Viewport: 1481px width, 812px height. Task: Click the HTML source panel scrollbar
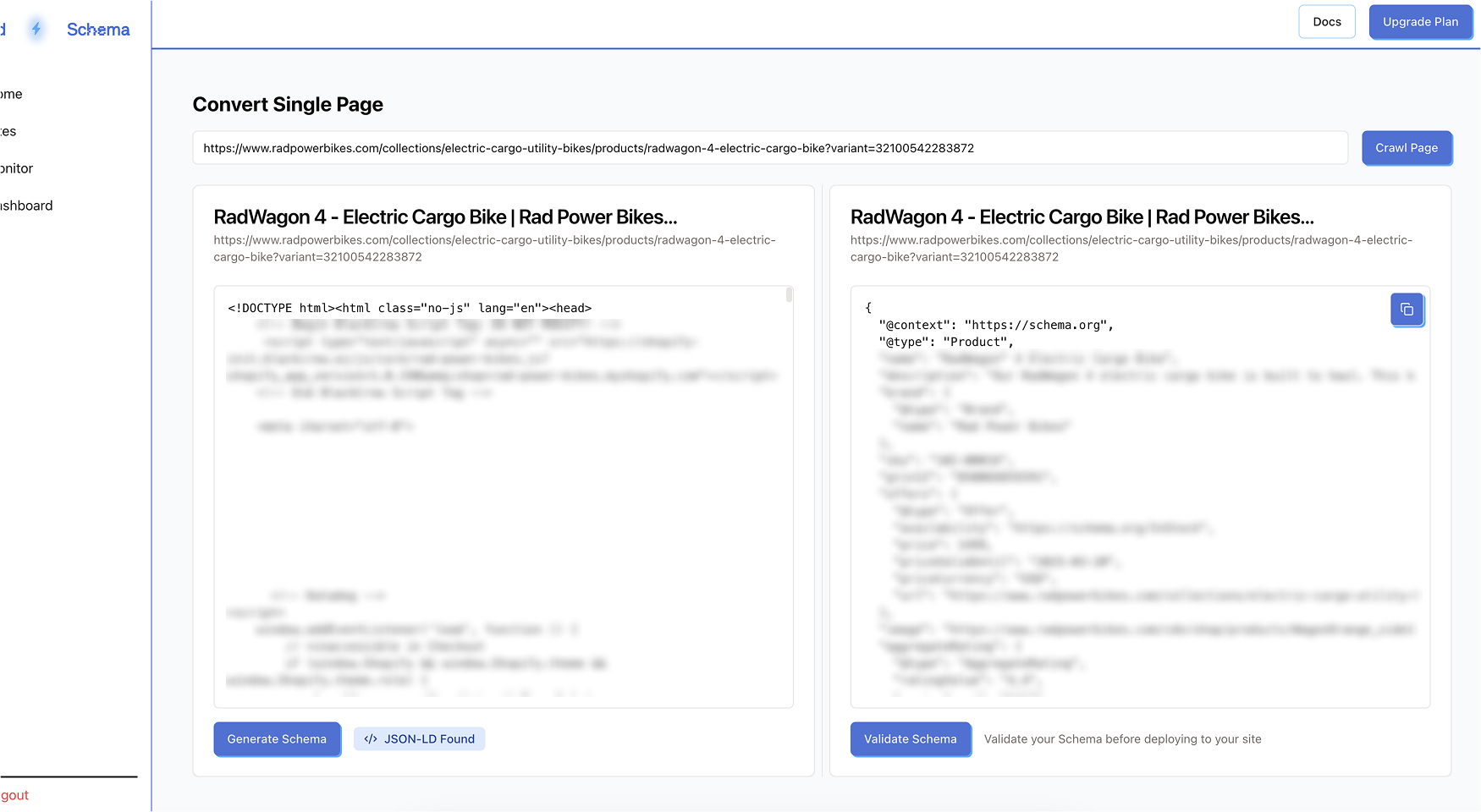coord(790,295)
